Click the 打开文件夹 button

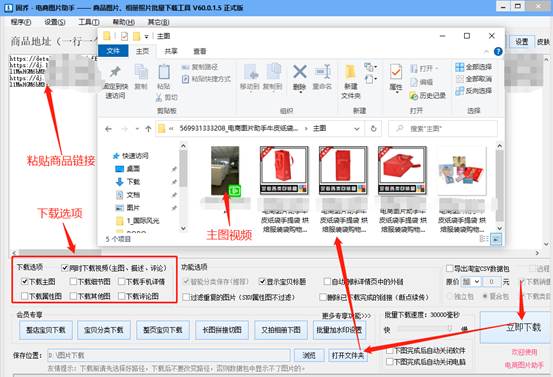click(348, 355)
